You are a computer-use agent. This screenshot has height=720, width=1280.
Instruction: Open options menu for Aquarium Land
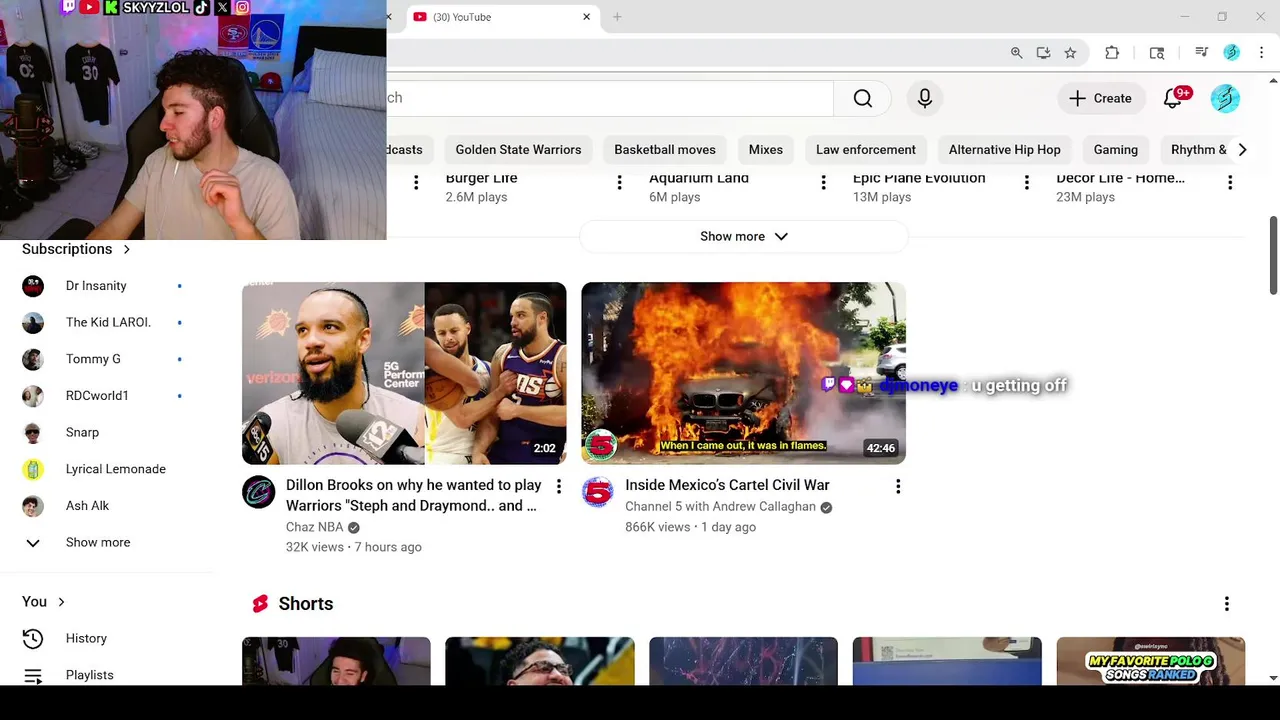[823, 182]
